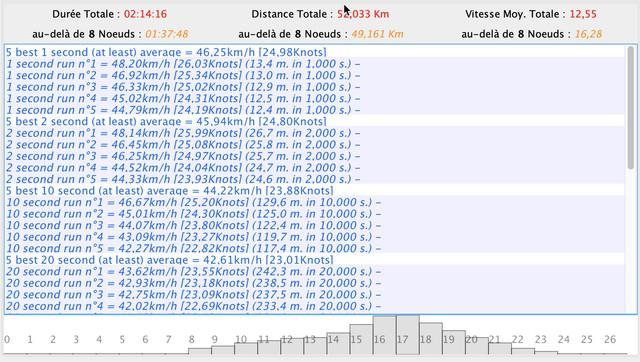Select row '10 second run n°4 = 43,09km/h'

click(315, 237)
